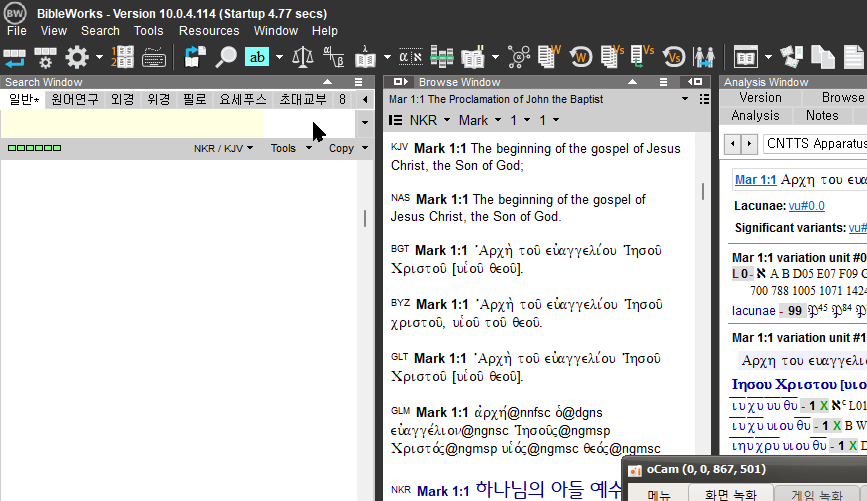The height and width of the screenshot is (501, 867).
Task: Expand the arrow beside the gear options icon
Action: 99,57
